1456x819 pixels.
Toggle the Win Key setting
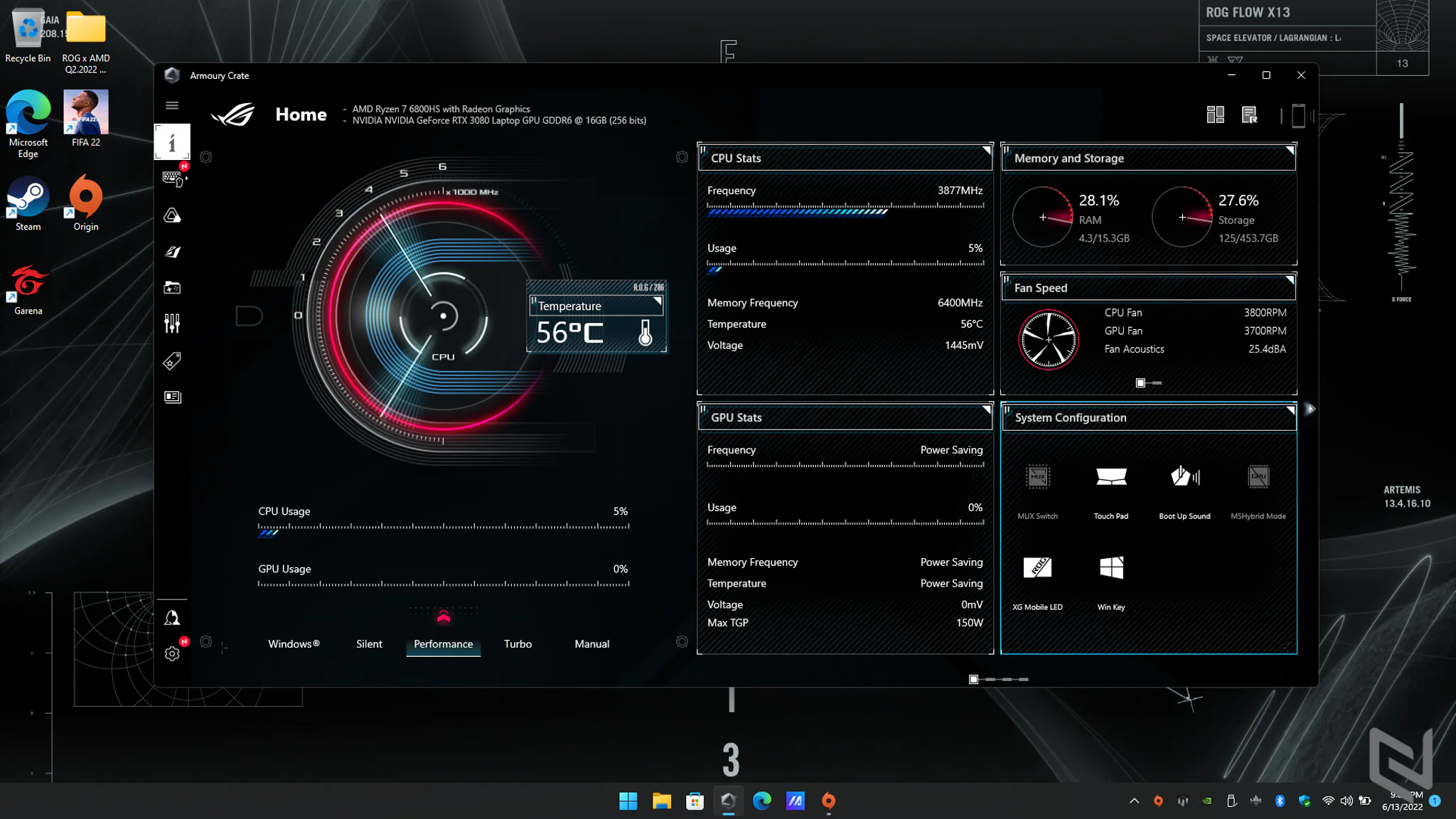coord(1111,582)
